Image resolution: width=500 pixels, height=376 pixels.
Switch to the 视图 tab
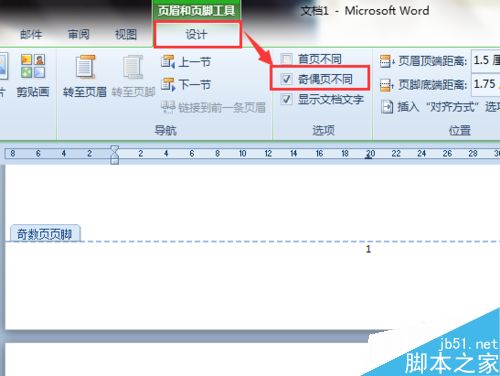pyautogui.click(x=126, y=34)
